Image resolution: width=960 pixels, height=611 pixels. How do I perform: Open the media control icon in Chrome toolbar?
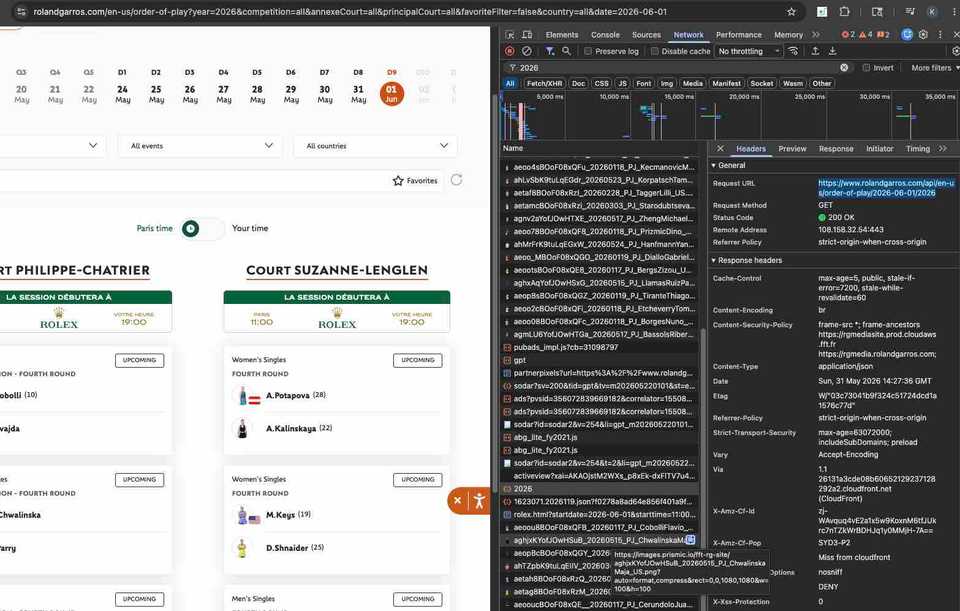(x=910, y=12)
